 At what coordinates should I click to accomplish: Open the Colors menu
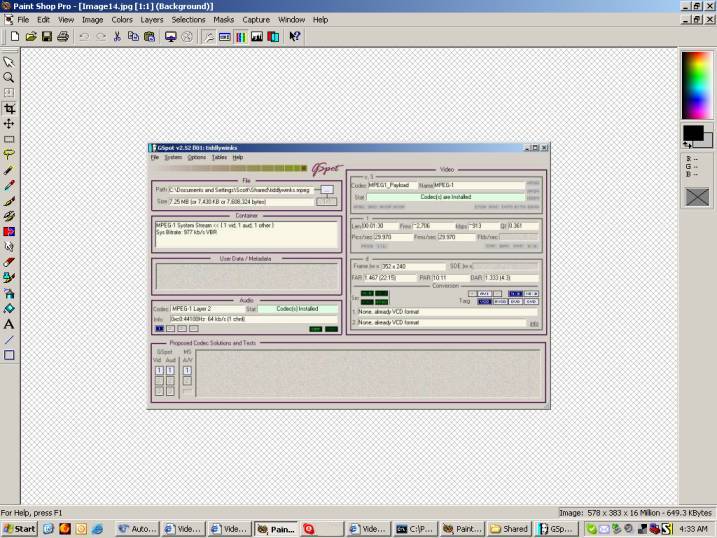pyautogui.click(x=122, y=20)
